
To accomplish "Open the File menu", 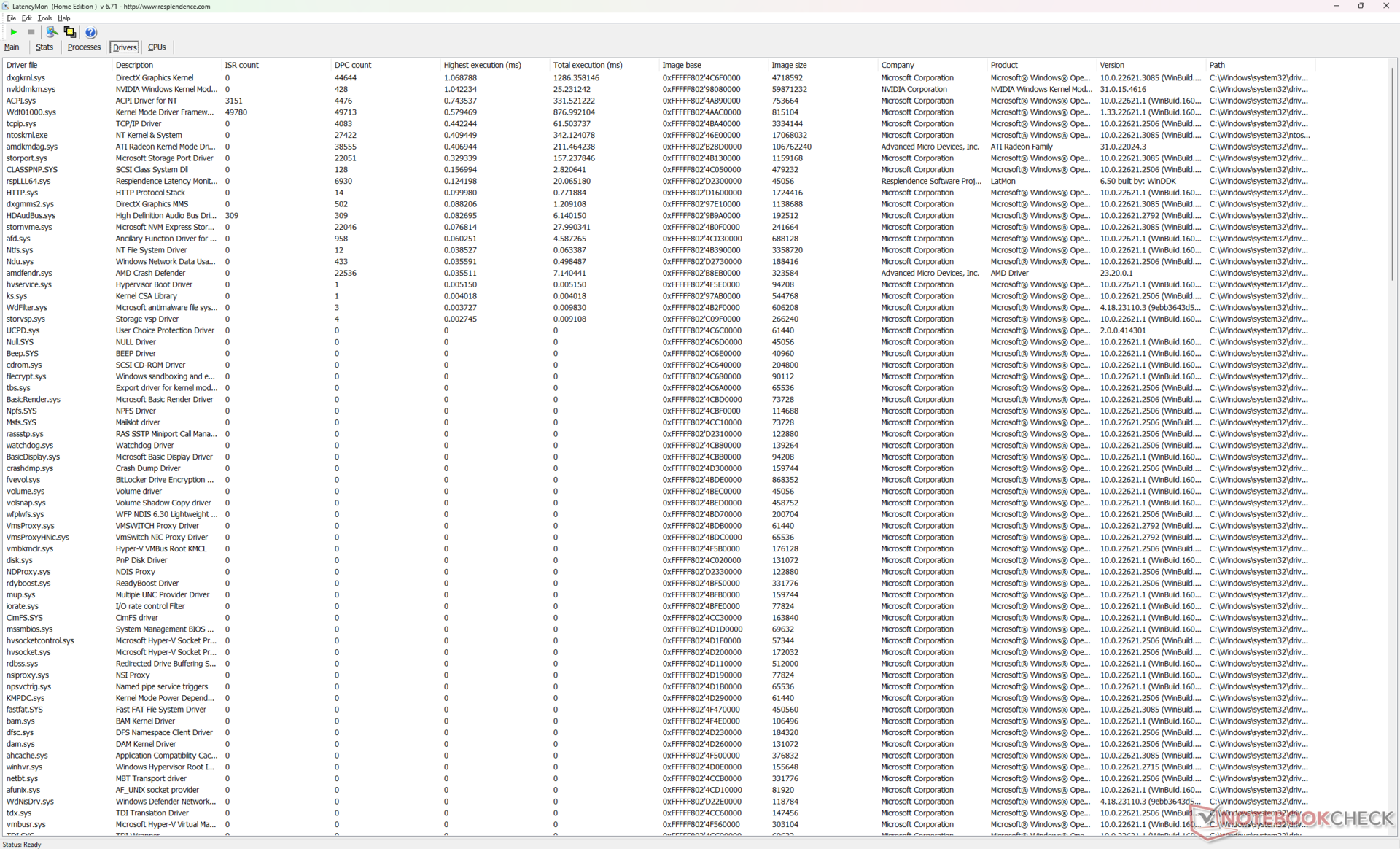I will pos(11,18).
